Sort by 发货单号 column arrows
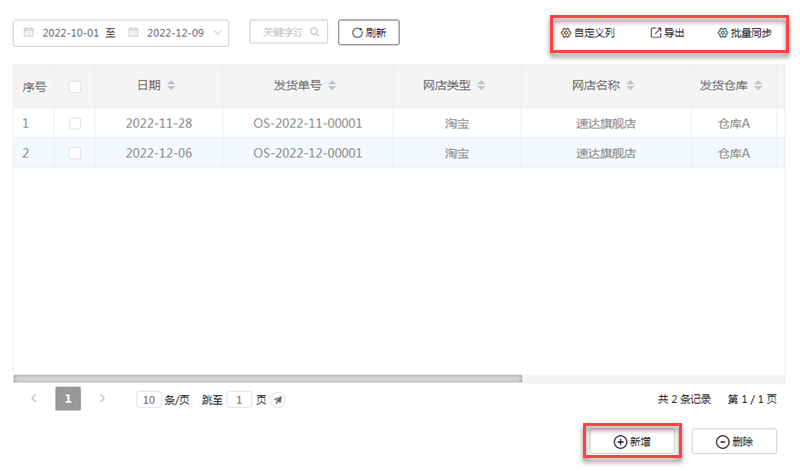This screenshot has height=471, width=800. tap(332, 86)
